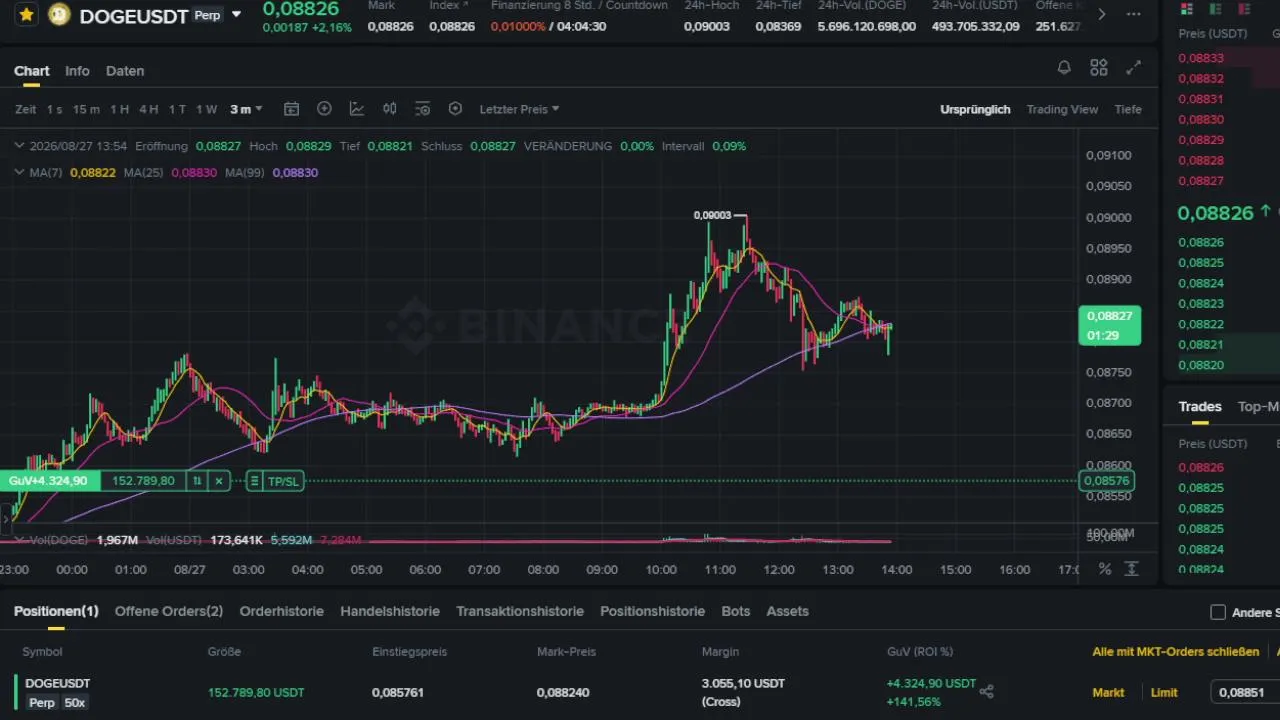Image resolution: width=1280 pixels, height=720 pixels.
Task: Open the technical indicators line chart icon
Action: click(357, 109)
